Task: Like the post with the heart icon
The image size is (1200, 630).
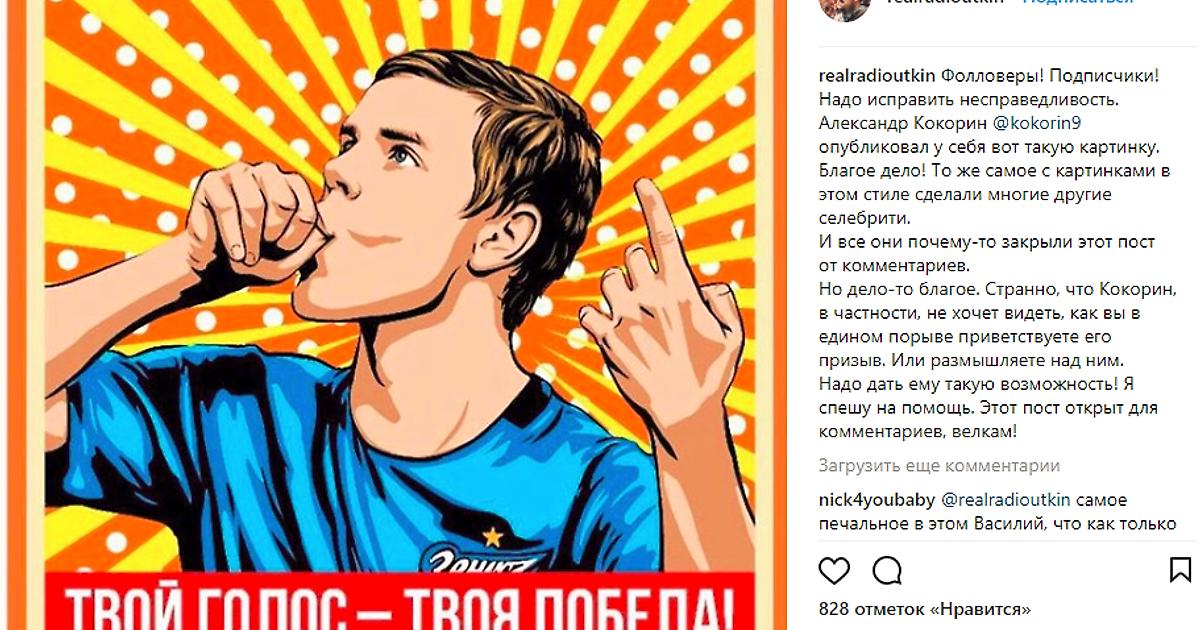Action: 834,570
